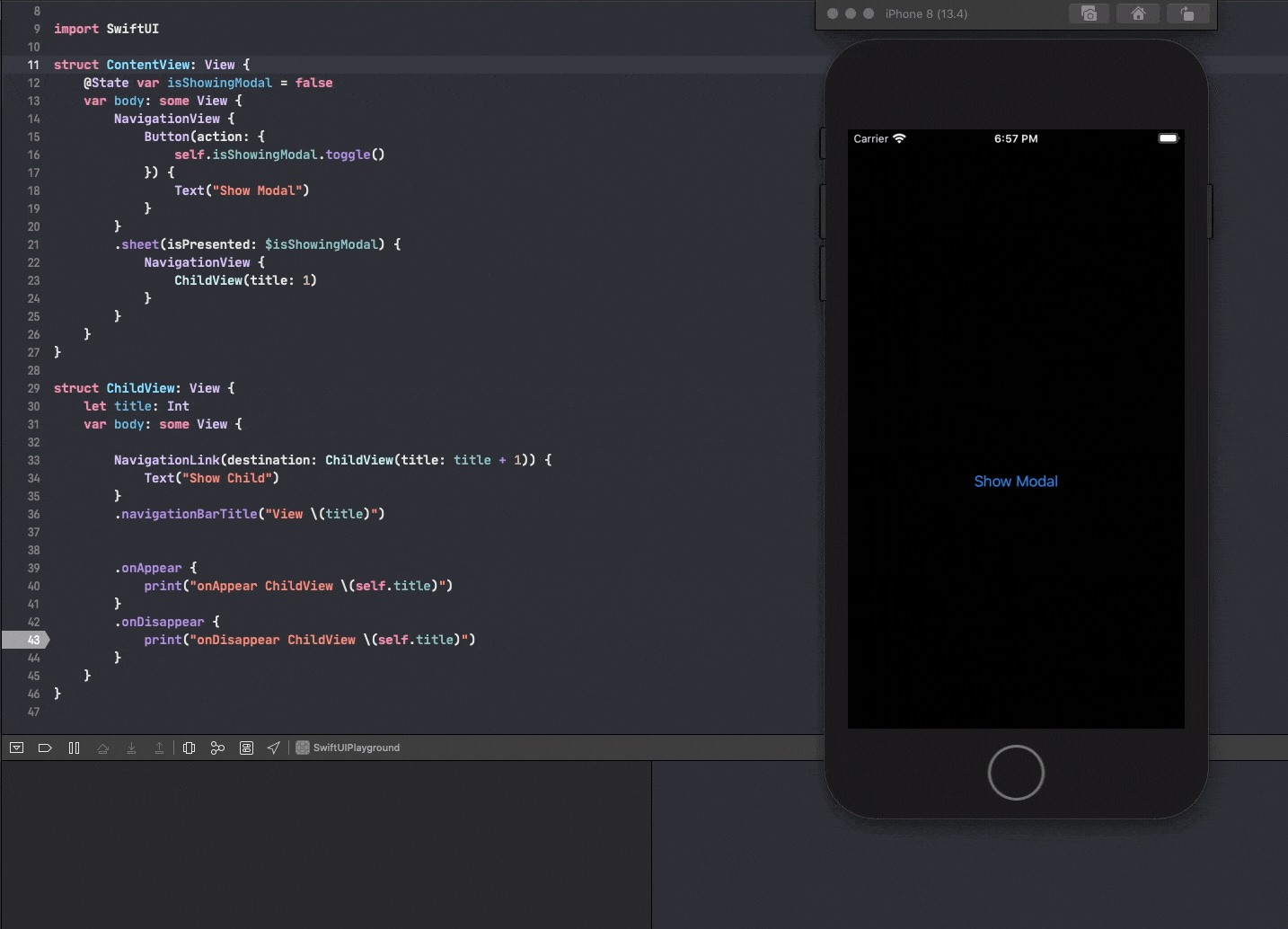The height and width of the screenshot is (929, 1288).
Task: Click 'struct ChildView' on line 29
Action: (114, 388)
